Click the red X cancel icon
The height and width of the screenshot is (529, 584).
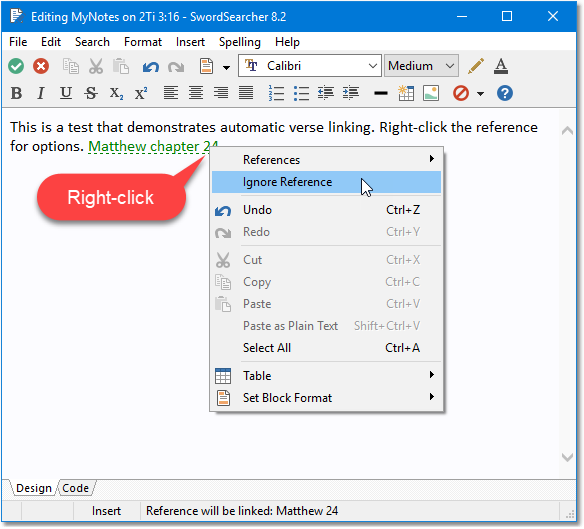coord(41,67)
